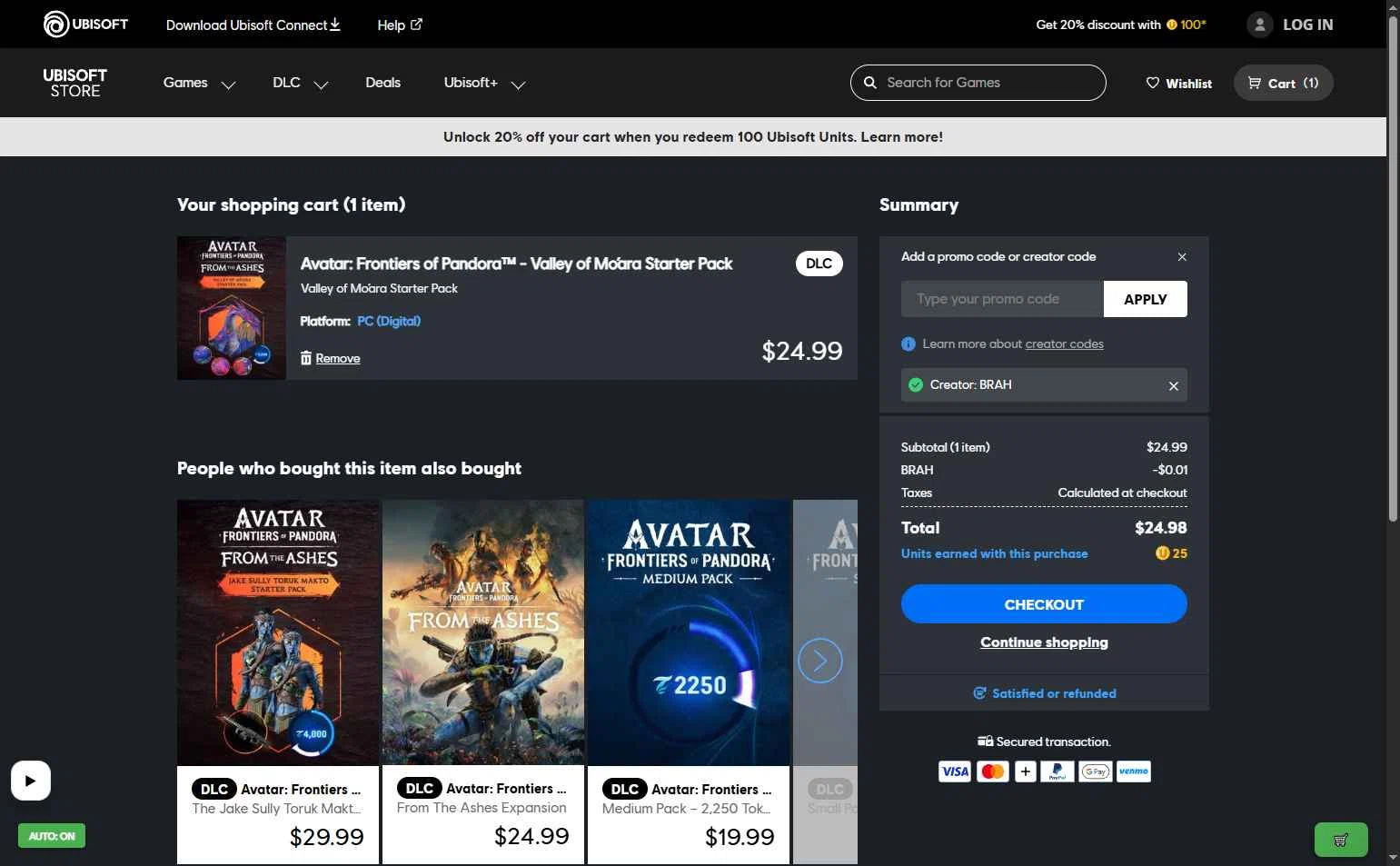Open Medium Pack 2250 tokens card
Image resolution: width=1400 pixels, height=866 pixels.
[x=689, y=682]
